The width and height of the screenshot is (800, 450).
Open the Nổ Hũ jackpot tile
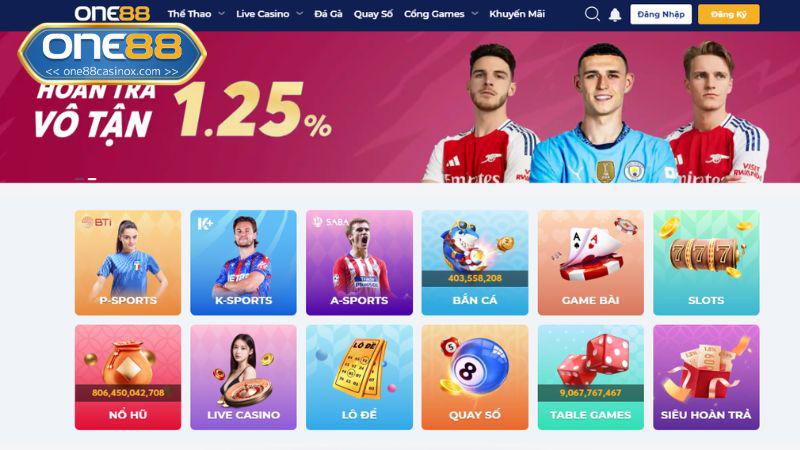tap(128, 377)
